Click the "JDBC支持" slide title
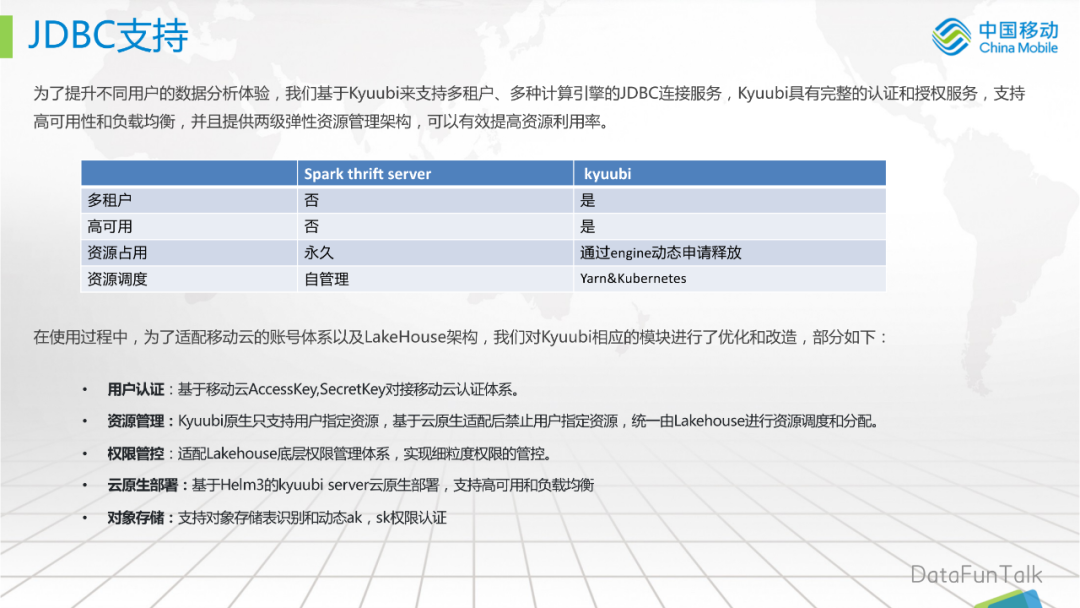The height and width of the screenshot is (608, 1080). [108, 35]
